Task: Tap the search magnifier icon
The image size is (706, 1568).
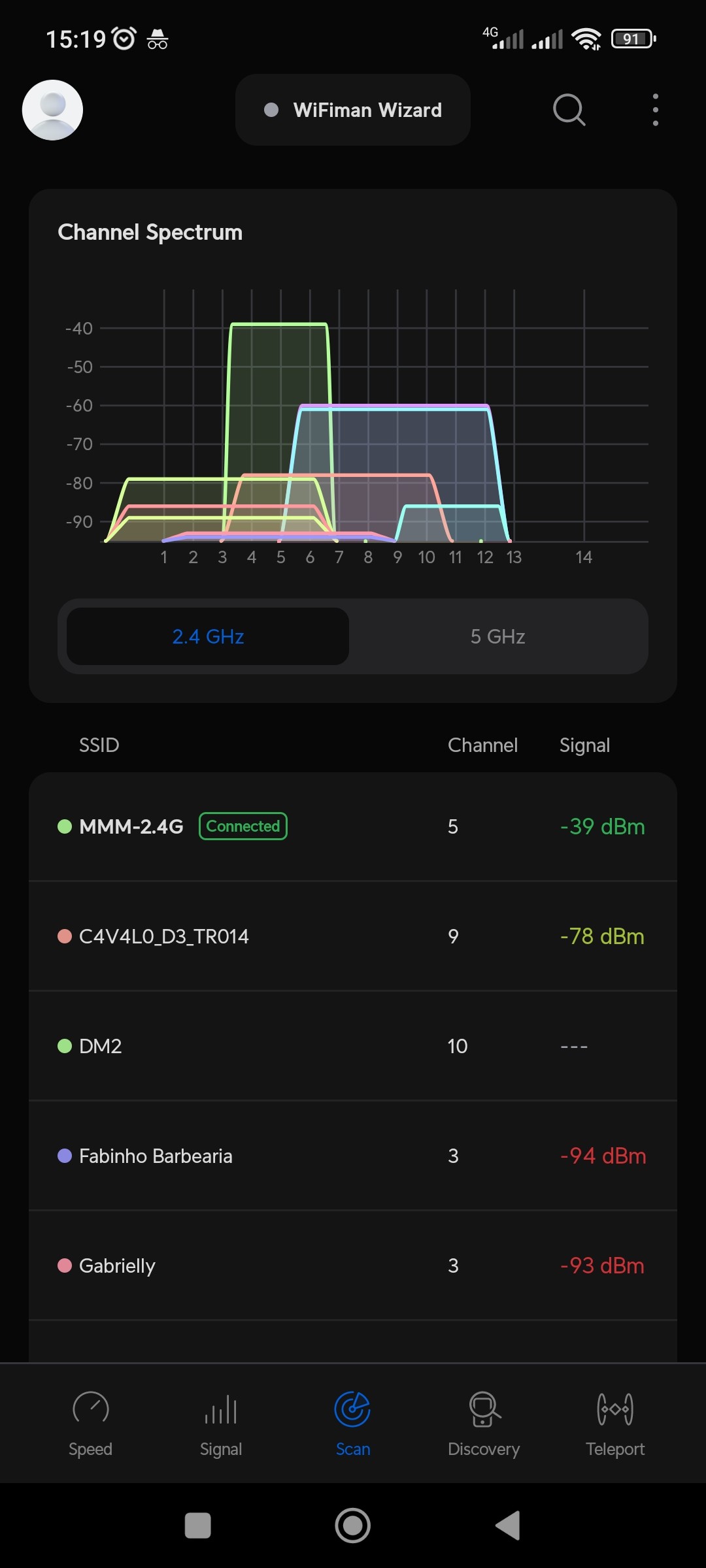Action: (x=569, y=110)
